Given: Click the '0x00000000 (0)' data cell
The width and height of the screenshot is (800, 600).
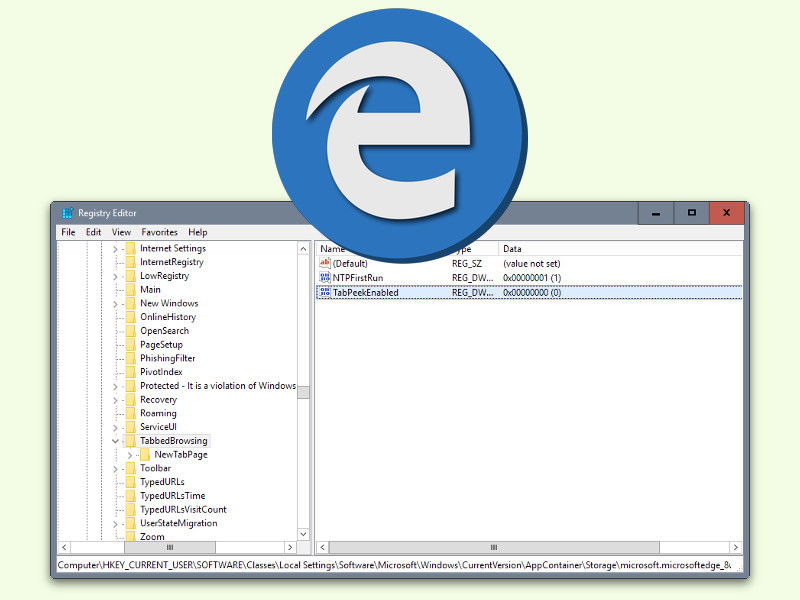Looking at the screenshot, I should 532,293.
